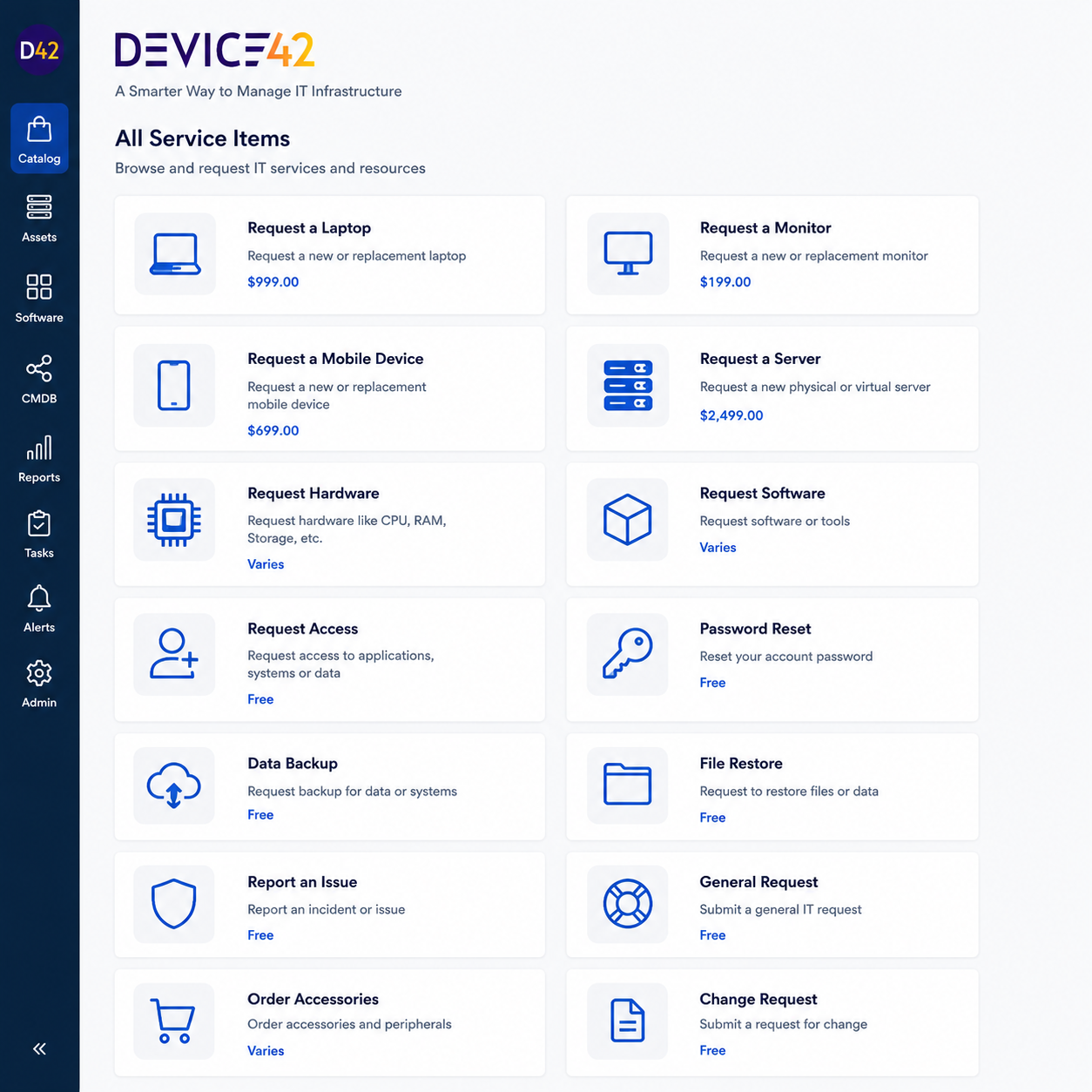Click the phone icon on Request a Mobile Device

click(x=174, y=385)
